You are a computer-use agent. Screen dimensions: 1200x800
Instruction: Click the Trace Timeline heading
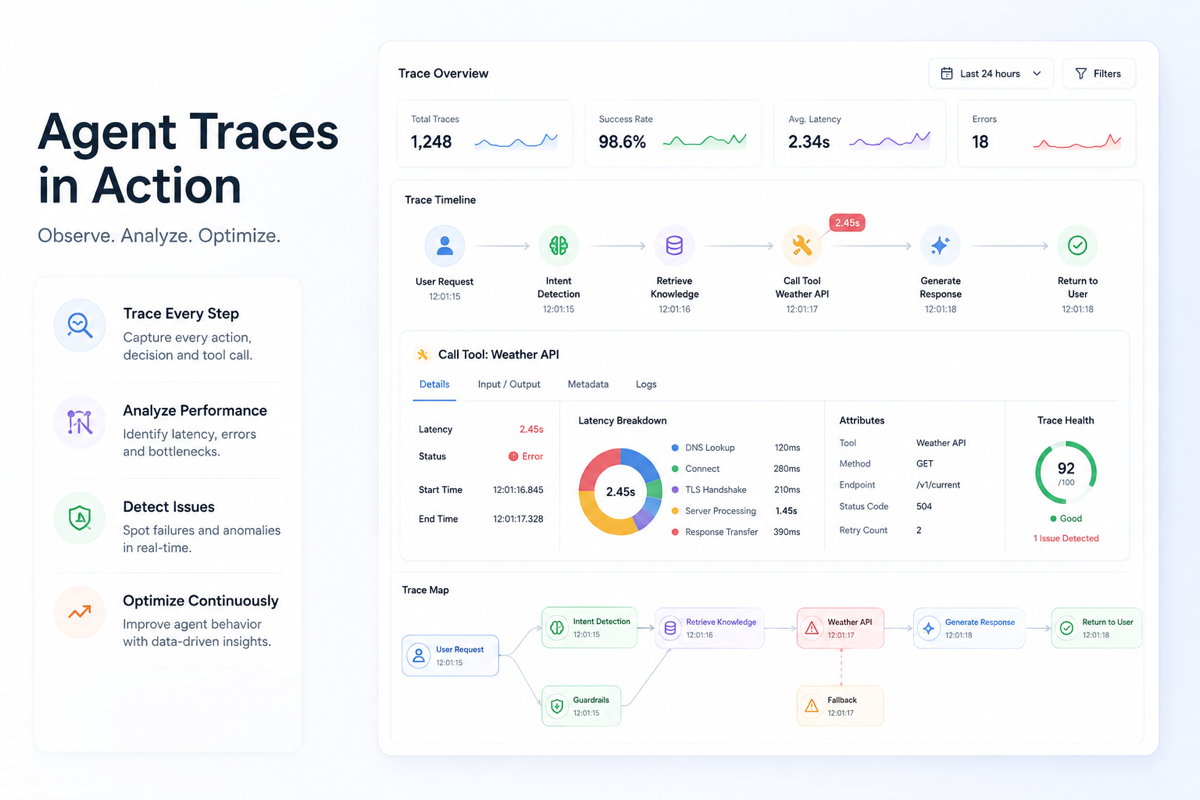(x=440, y=200)
